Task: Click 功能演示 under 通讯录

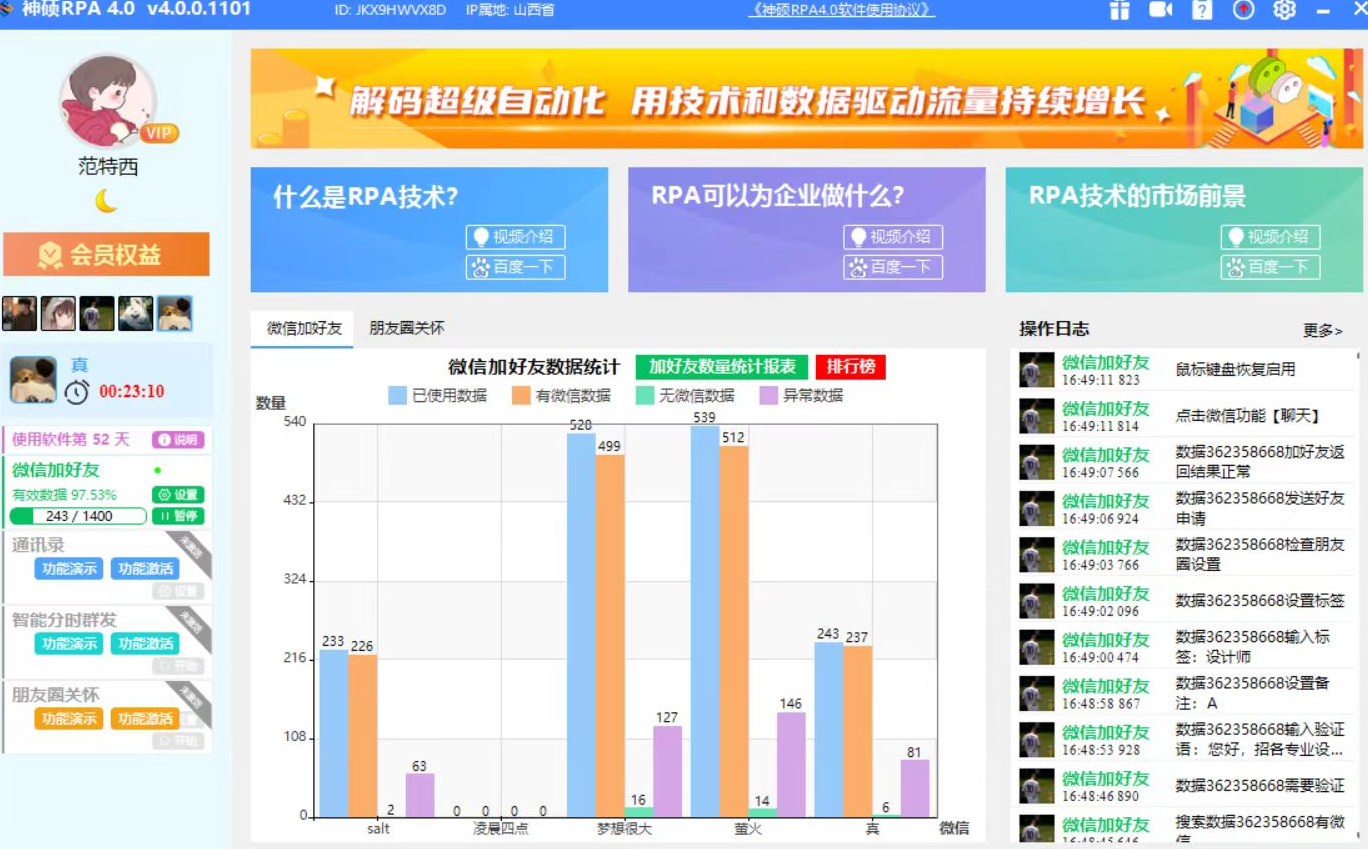Action: [x=69, y=568]
